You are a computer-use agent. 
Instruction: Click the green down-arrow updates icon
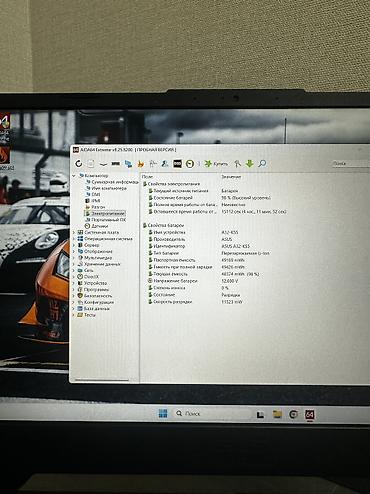(250, 164)
